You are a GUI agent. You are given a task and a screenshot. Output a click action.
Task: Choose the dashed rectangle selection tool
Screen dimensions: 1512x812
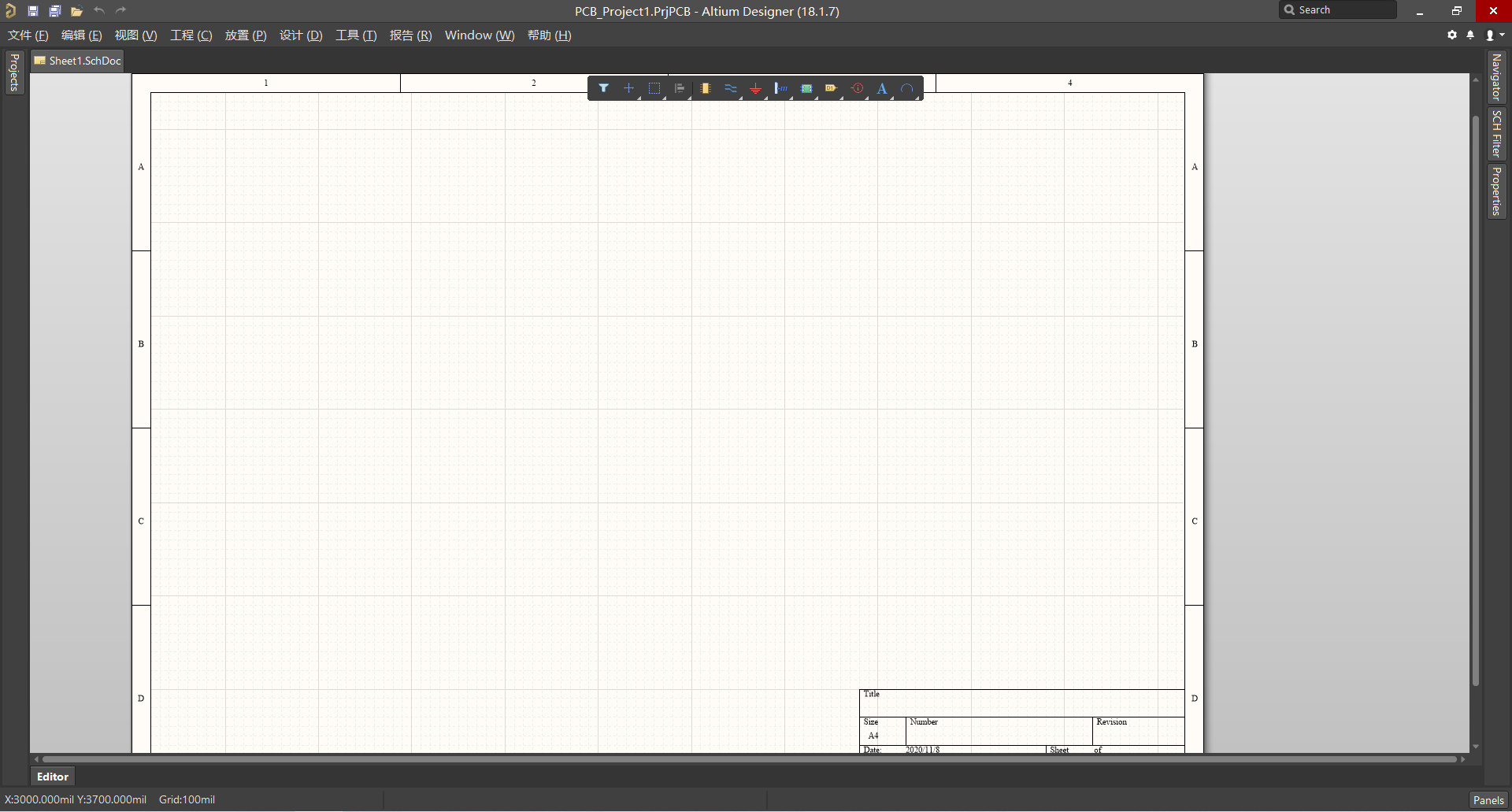pyautogui.click(x=654, y=88)
